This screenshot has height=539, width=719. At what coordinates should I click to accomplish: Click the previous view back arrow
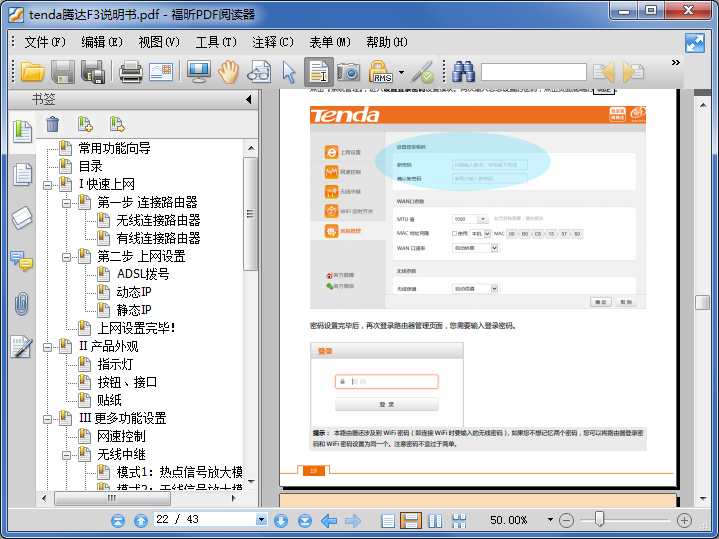[x=329, y=521]
